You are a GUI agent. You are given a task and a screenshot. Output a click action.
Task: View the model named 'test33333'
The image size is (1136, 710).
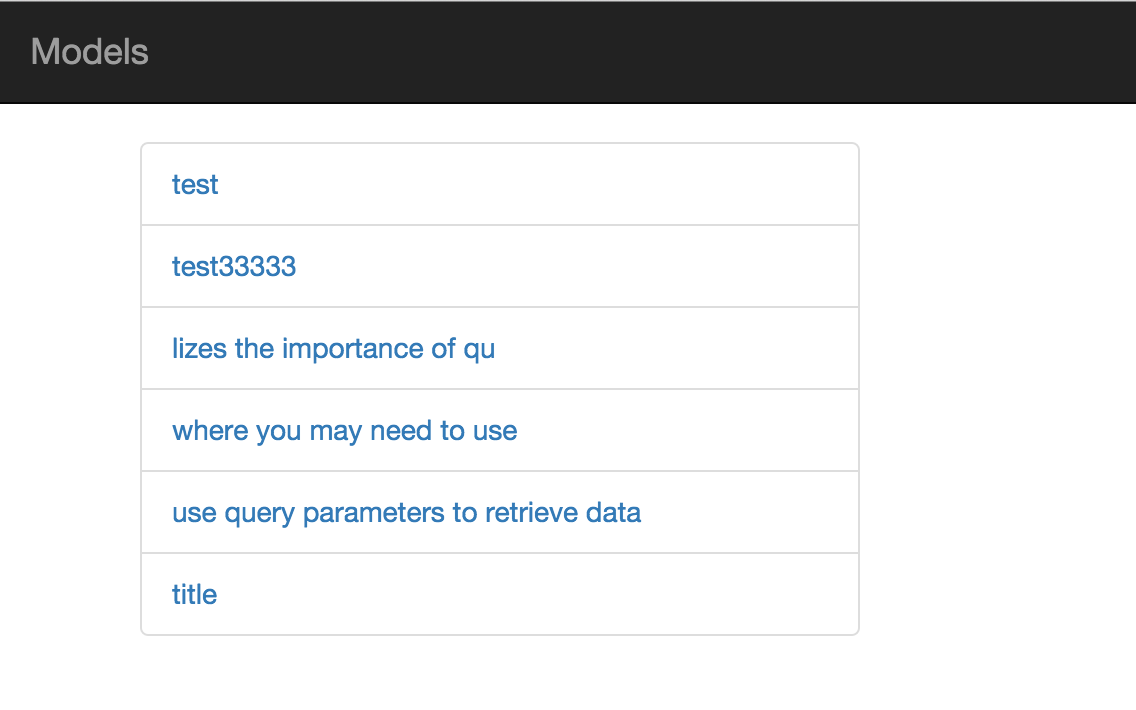(234, 267)
